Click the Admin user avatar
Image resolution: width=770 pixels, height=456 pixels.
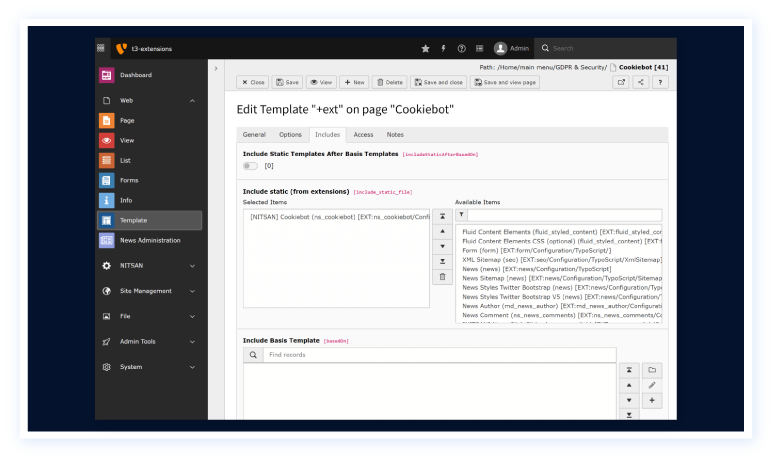coord(500,48)
